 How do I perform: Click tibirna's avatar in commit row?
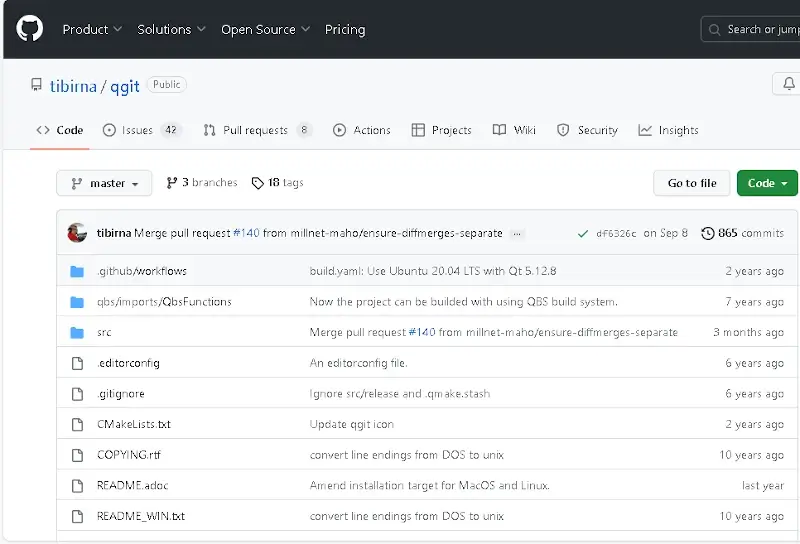click(77, 233)
